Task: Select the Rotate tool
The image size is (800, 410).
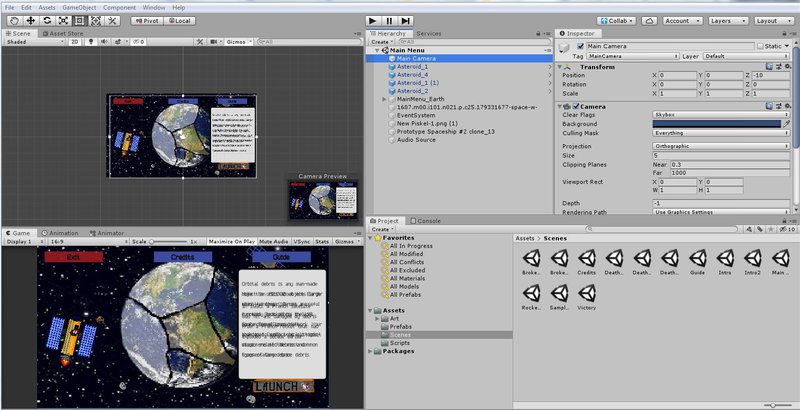Action: (47, 20)
